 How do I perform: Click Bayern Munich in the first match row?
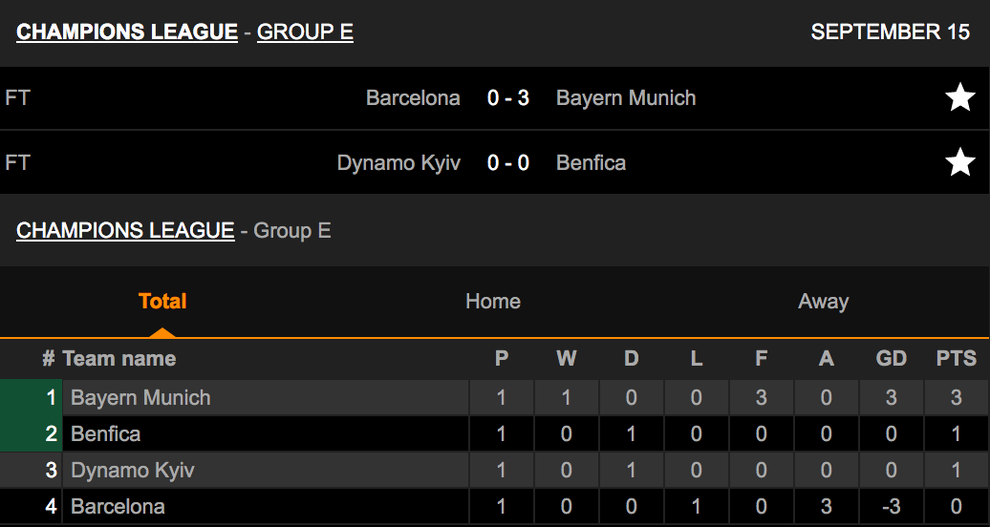click(626, 98)
